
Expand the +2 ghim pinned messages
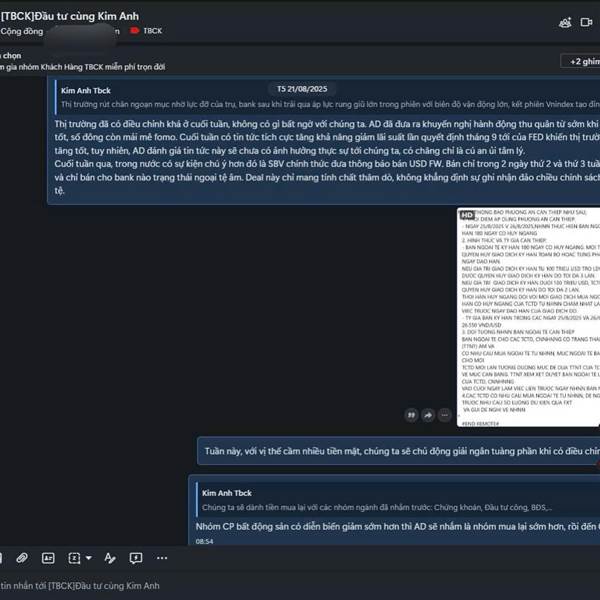point(582,61)
